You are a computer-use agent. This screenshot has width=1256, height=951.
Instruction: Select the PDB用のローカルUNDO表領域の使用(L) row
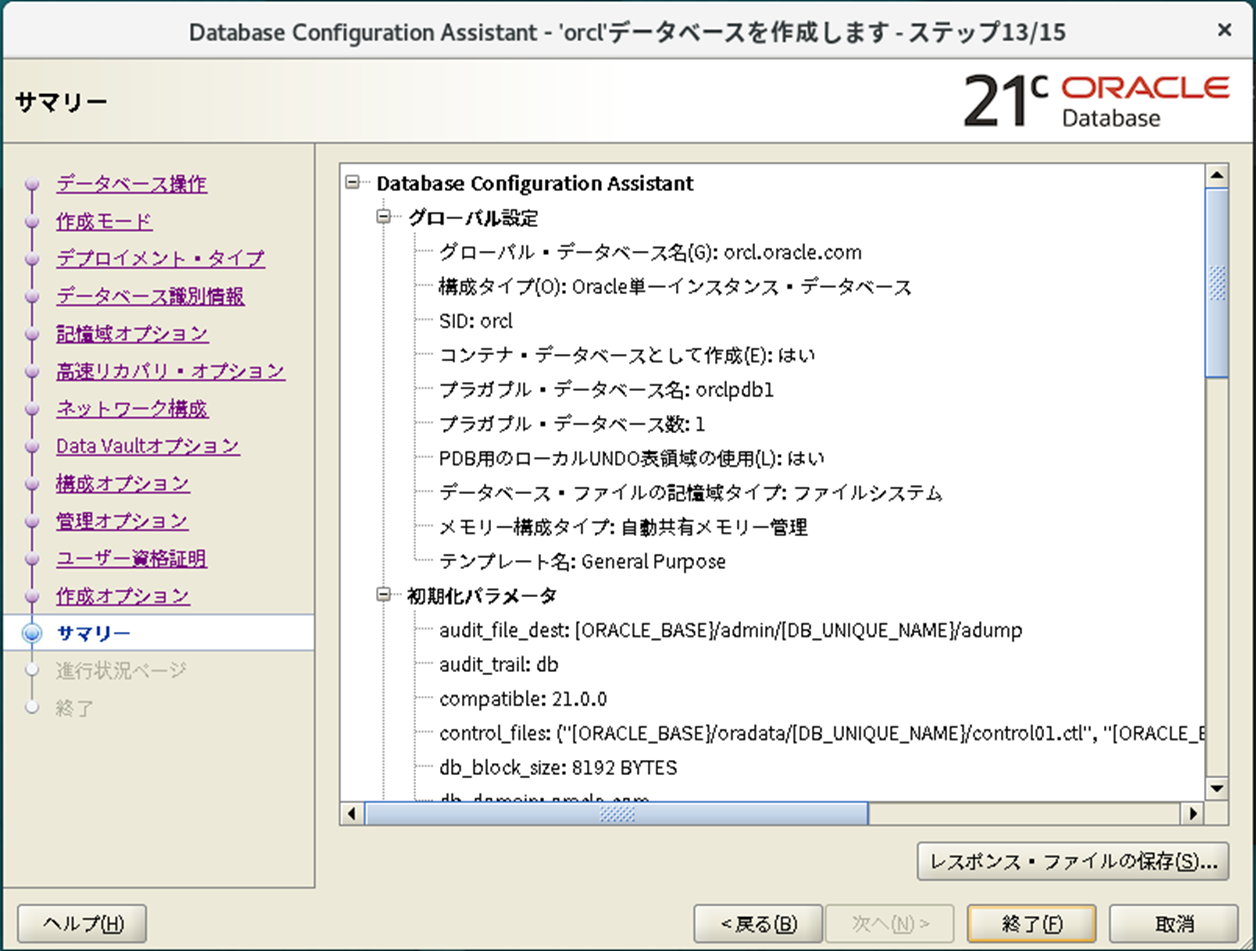pyautogui.click(x=632, y=458)
